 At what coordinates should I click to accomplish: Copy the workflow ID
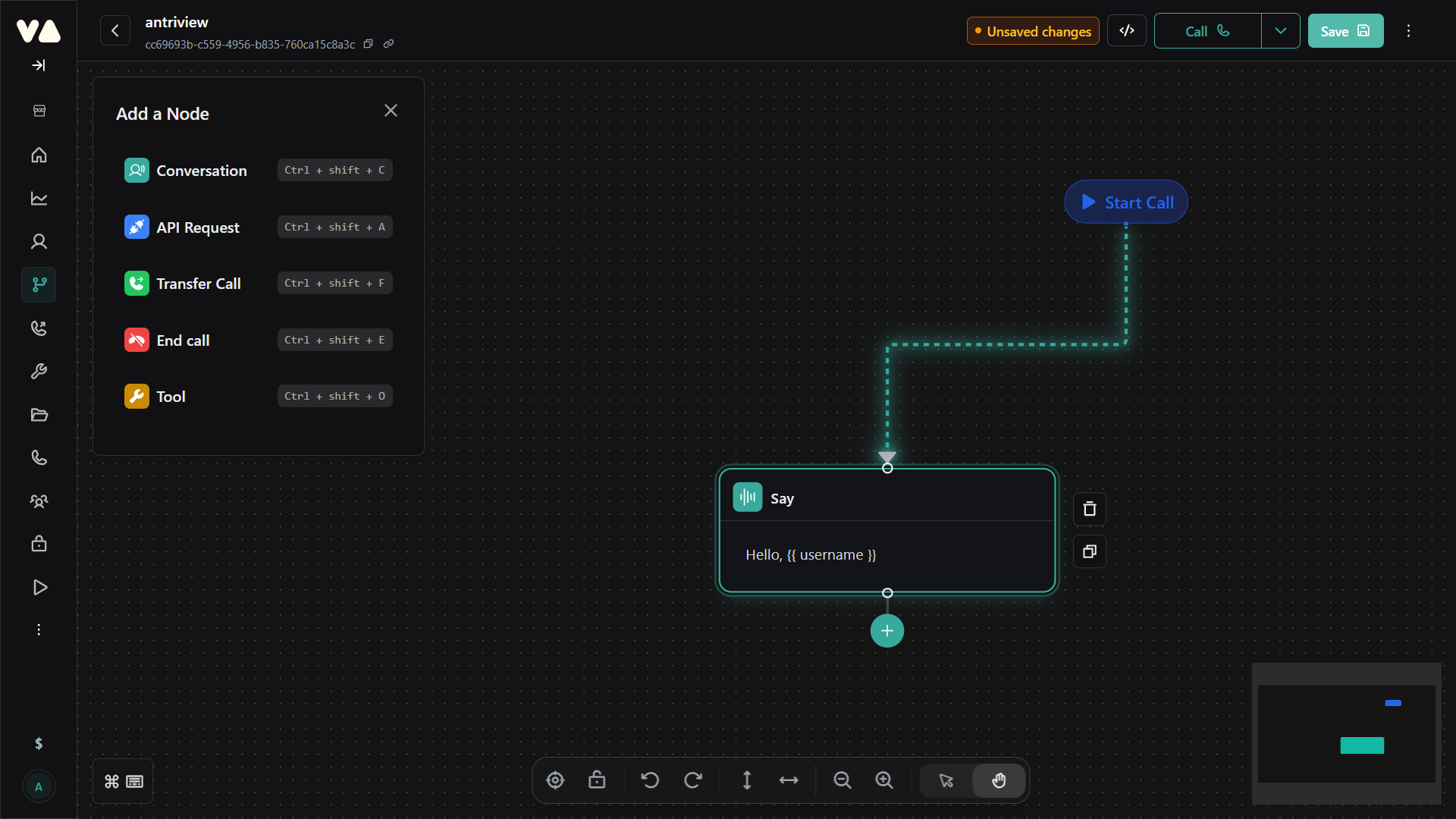pyautogui.click(x=369, y=44)
